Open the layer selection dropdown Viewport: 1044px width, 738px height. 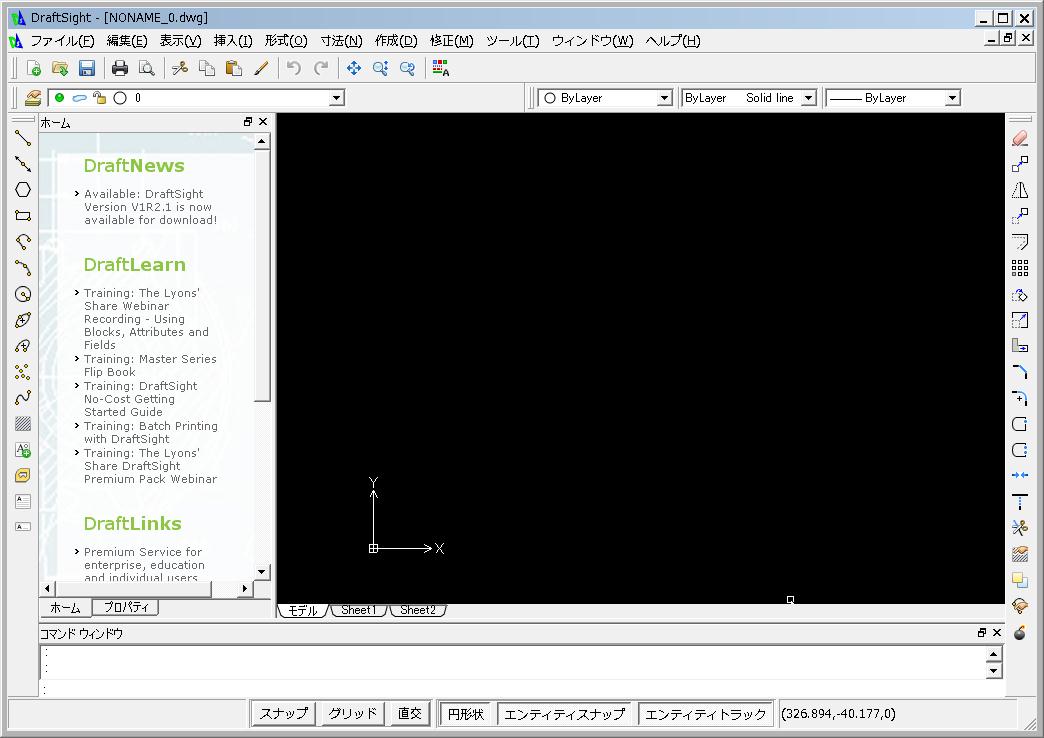336,98
